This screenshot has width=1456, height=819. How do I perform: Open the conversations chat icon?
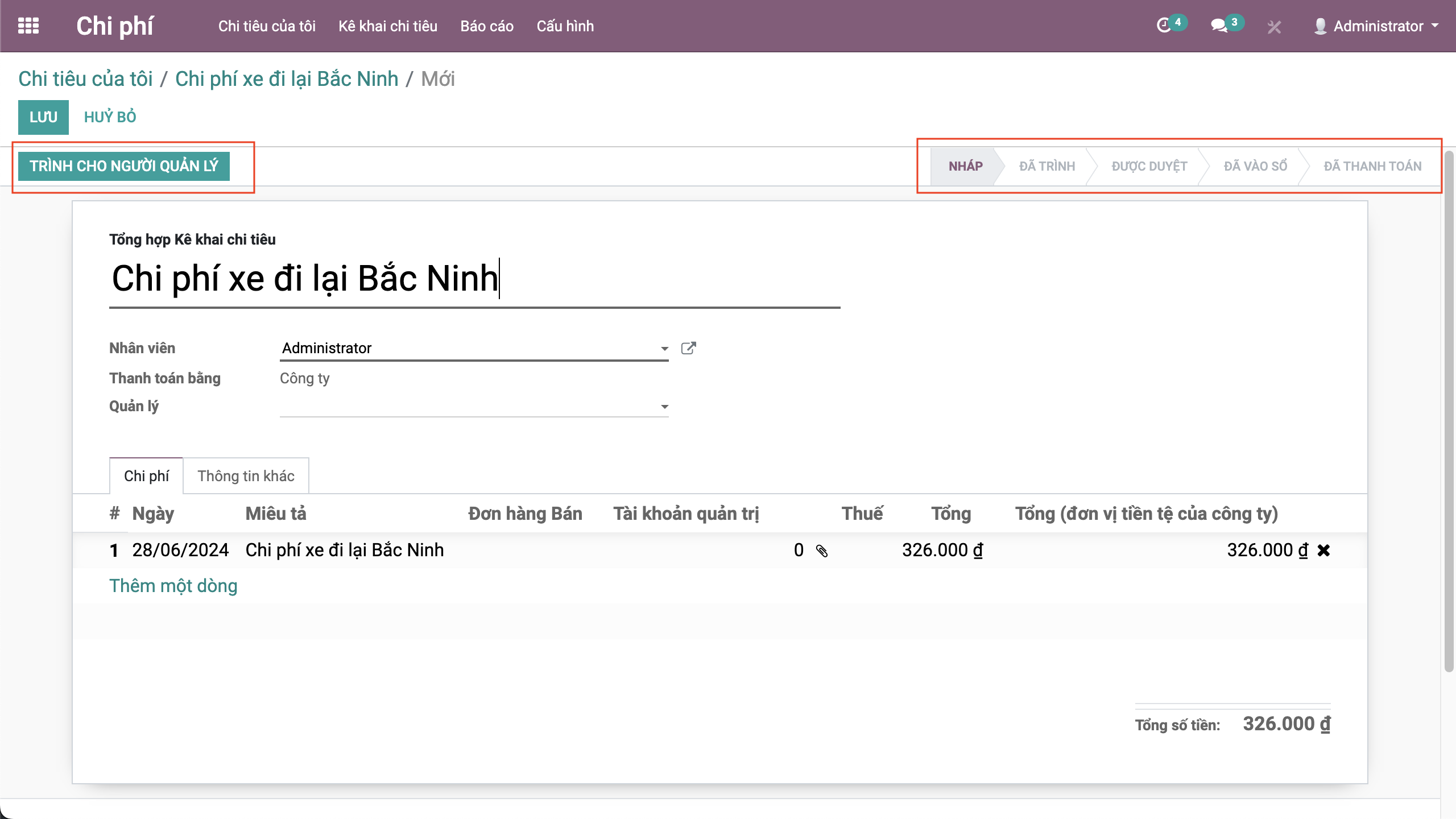tap(1218, 26)
